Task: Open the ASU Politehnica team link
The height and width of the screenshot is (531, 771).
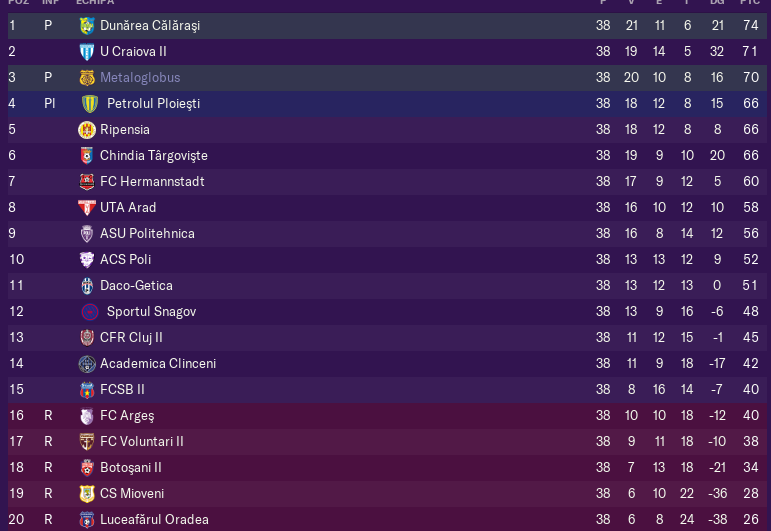Action: [147, 234]
